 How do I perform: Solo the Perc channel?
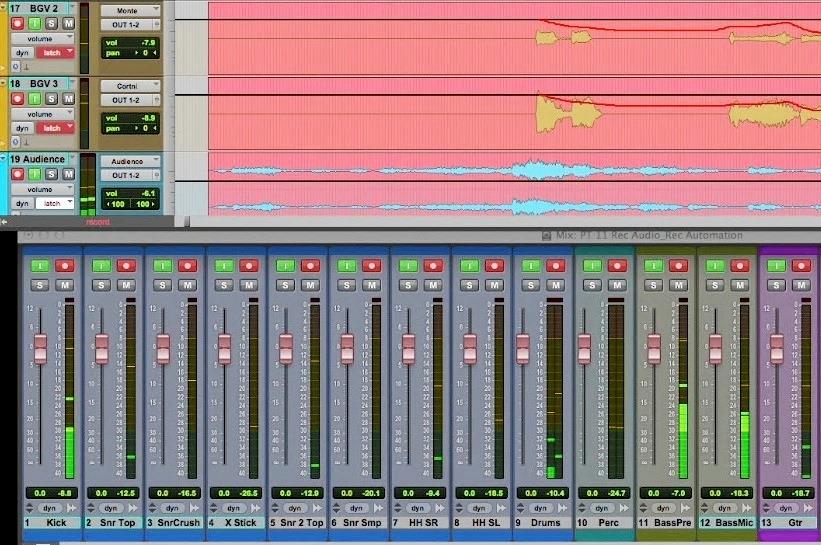click(x=592, y=285)
